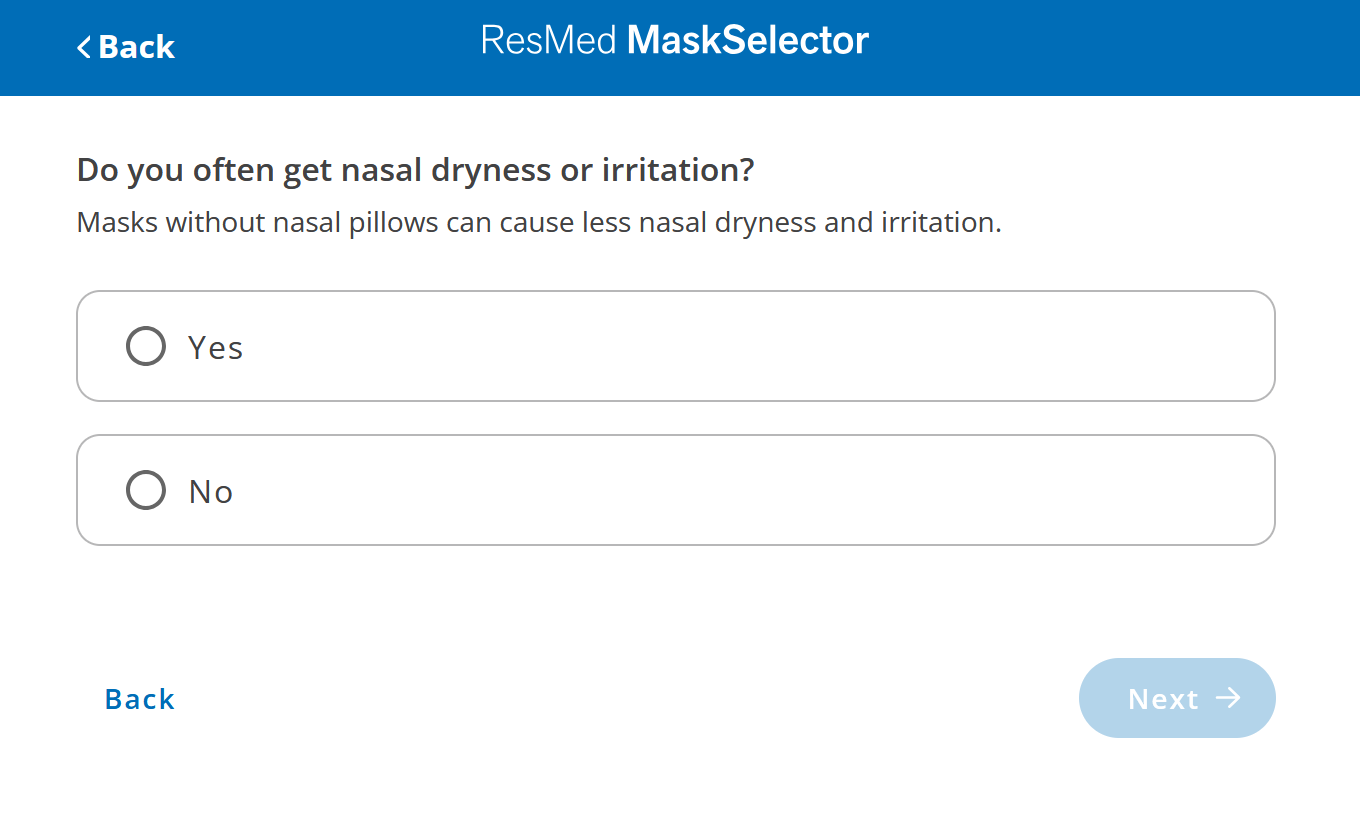Click the MaskSelector wordmark in the blue header
Screen dimensions: 1360x826
748,39
